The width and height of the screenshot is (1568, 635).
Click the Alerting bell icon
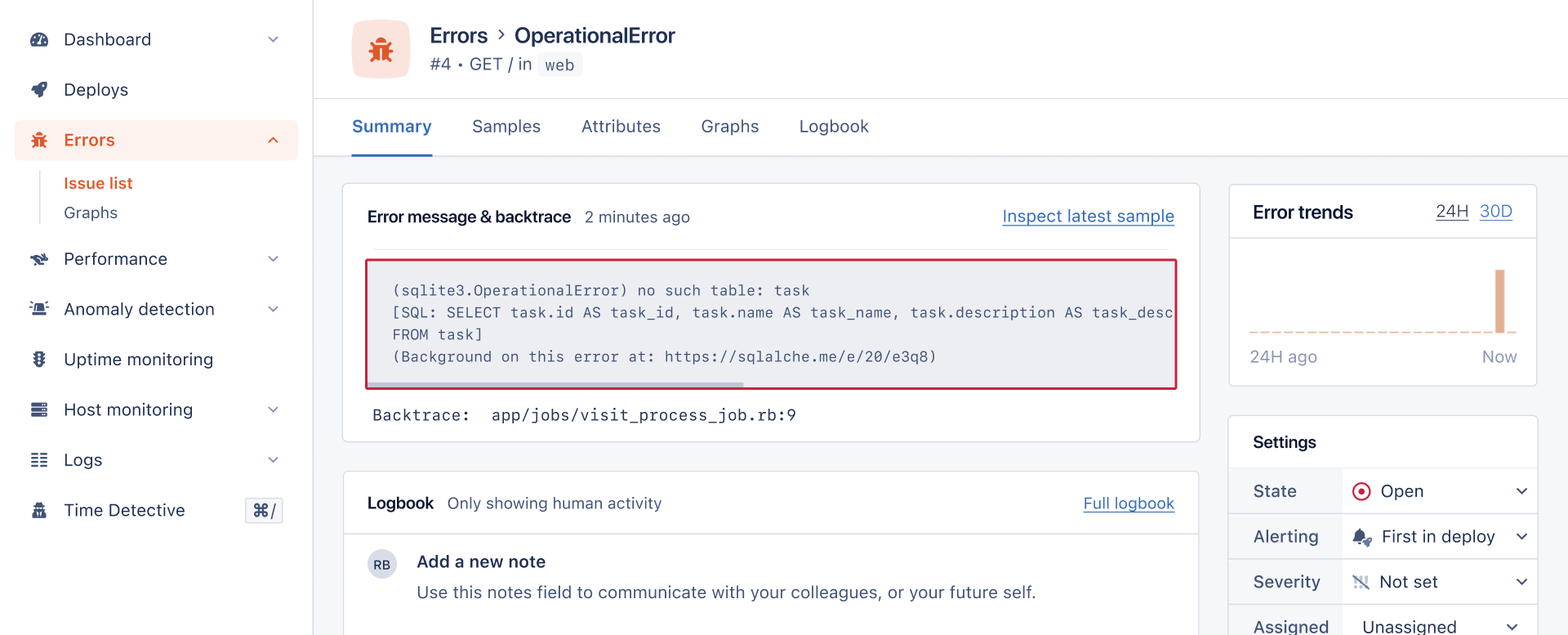coord(1362,537)
